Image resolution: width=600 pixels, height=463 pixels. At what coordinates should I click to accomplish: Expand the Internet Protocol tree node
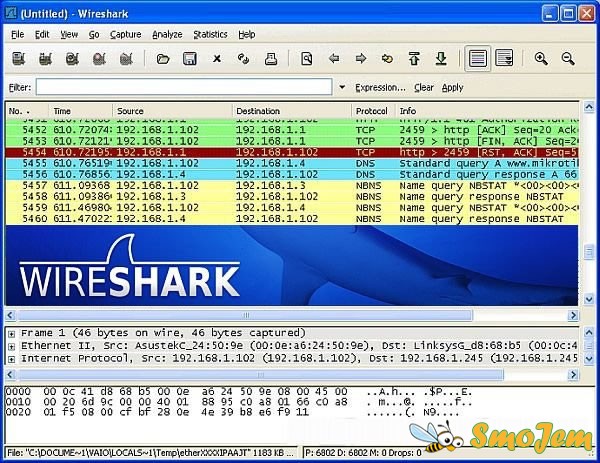tap(11, 359)
